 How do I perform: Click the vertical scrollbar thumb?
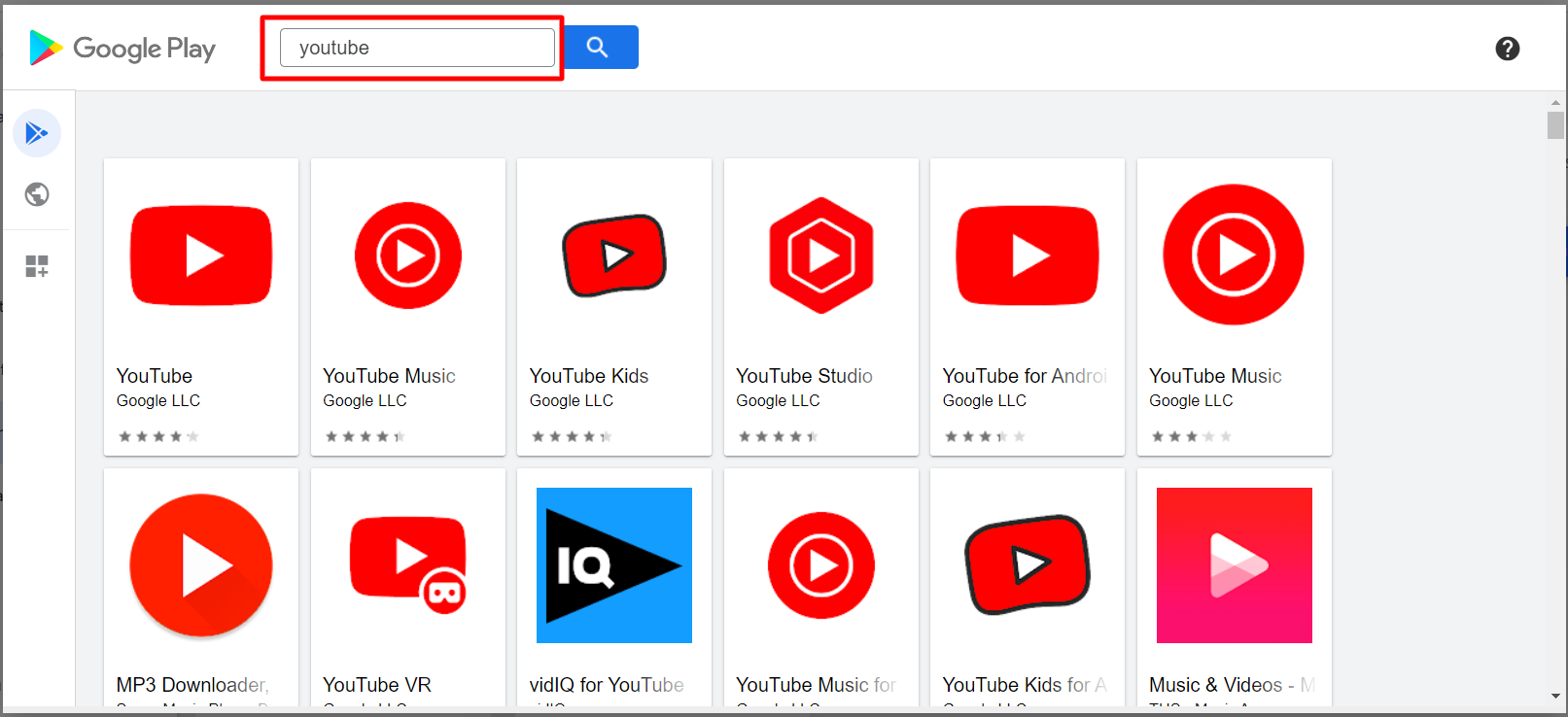(x=1555, y=125)
